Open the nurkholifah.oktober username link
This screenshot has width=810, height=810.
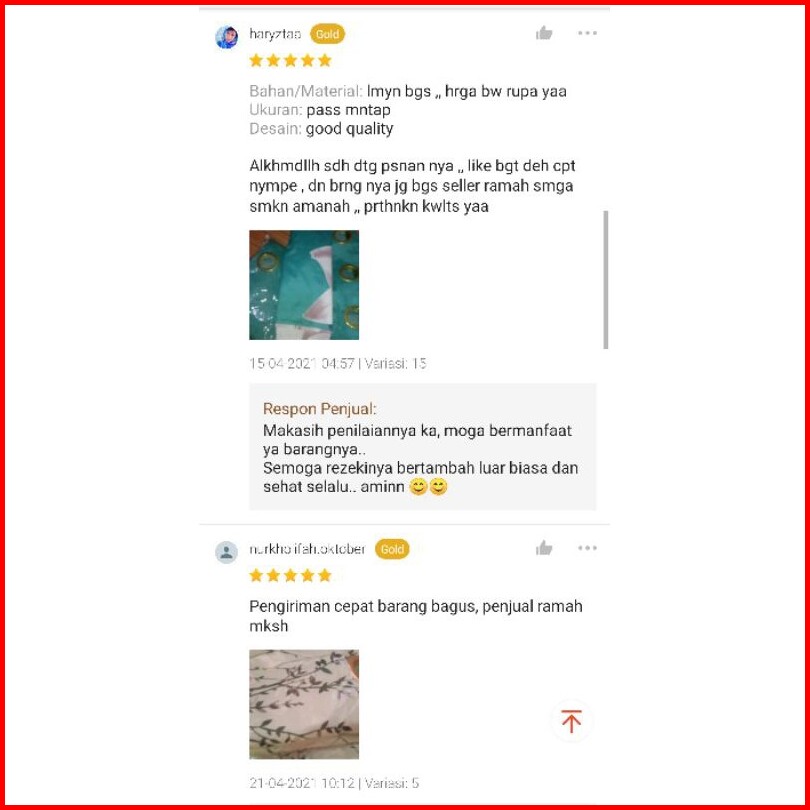click(x=307, y=549)
